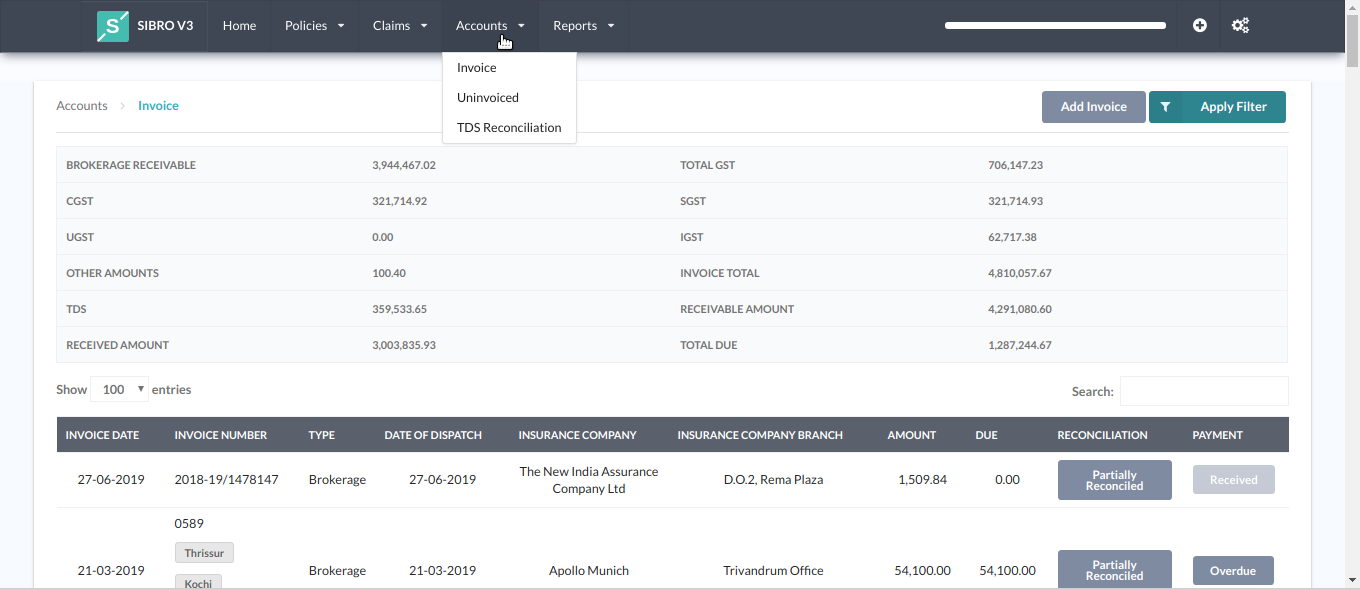
Task: Expand the Reports dropdown
Action: [582, 25]
